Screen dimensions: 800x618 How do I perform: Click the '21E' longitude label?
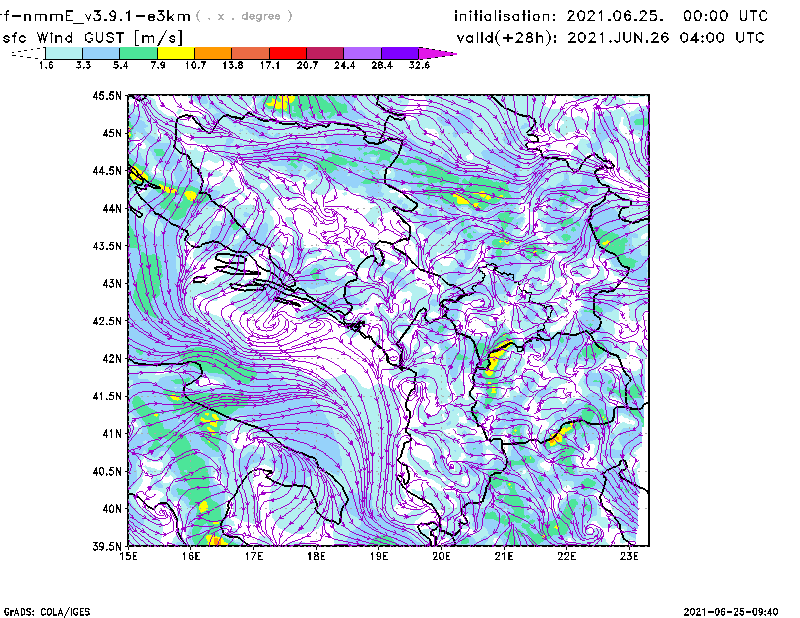coord(504,556)
